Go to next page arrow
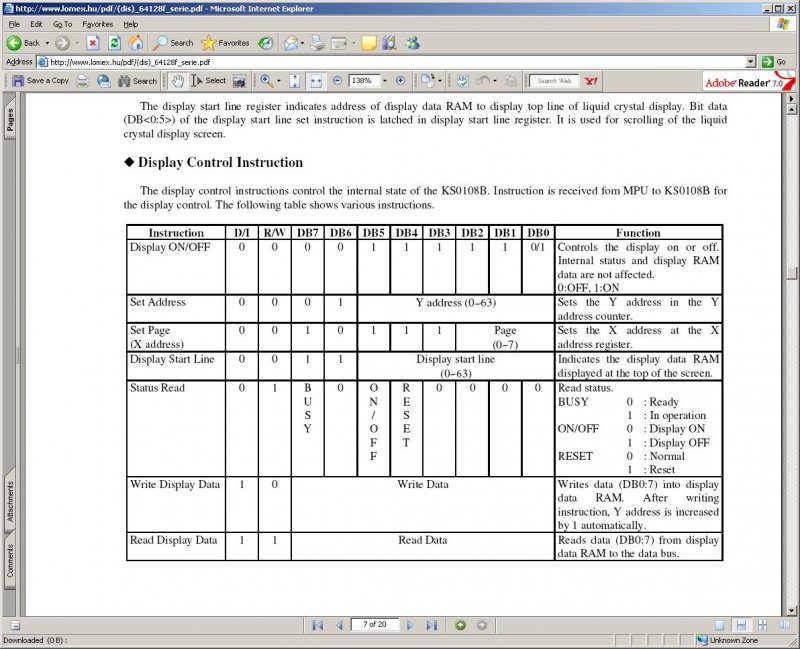 (x=410, y=625)
